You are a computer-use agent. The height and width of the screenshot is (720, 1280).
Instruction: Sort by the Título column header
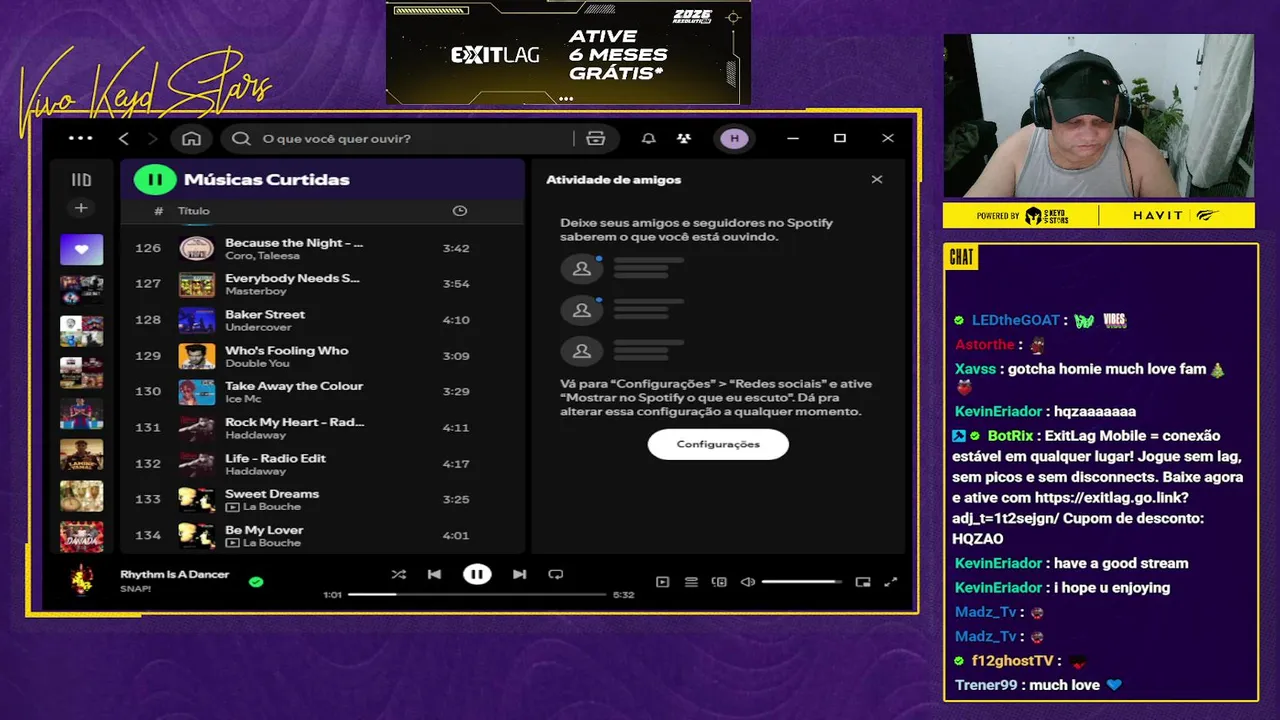pos(194,211)
